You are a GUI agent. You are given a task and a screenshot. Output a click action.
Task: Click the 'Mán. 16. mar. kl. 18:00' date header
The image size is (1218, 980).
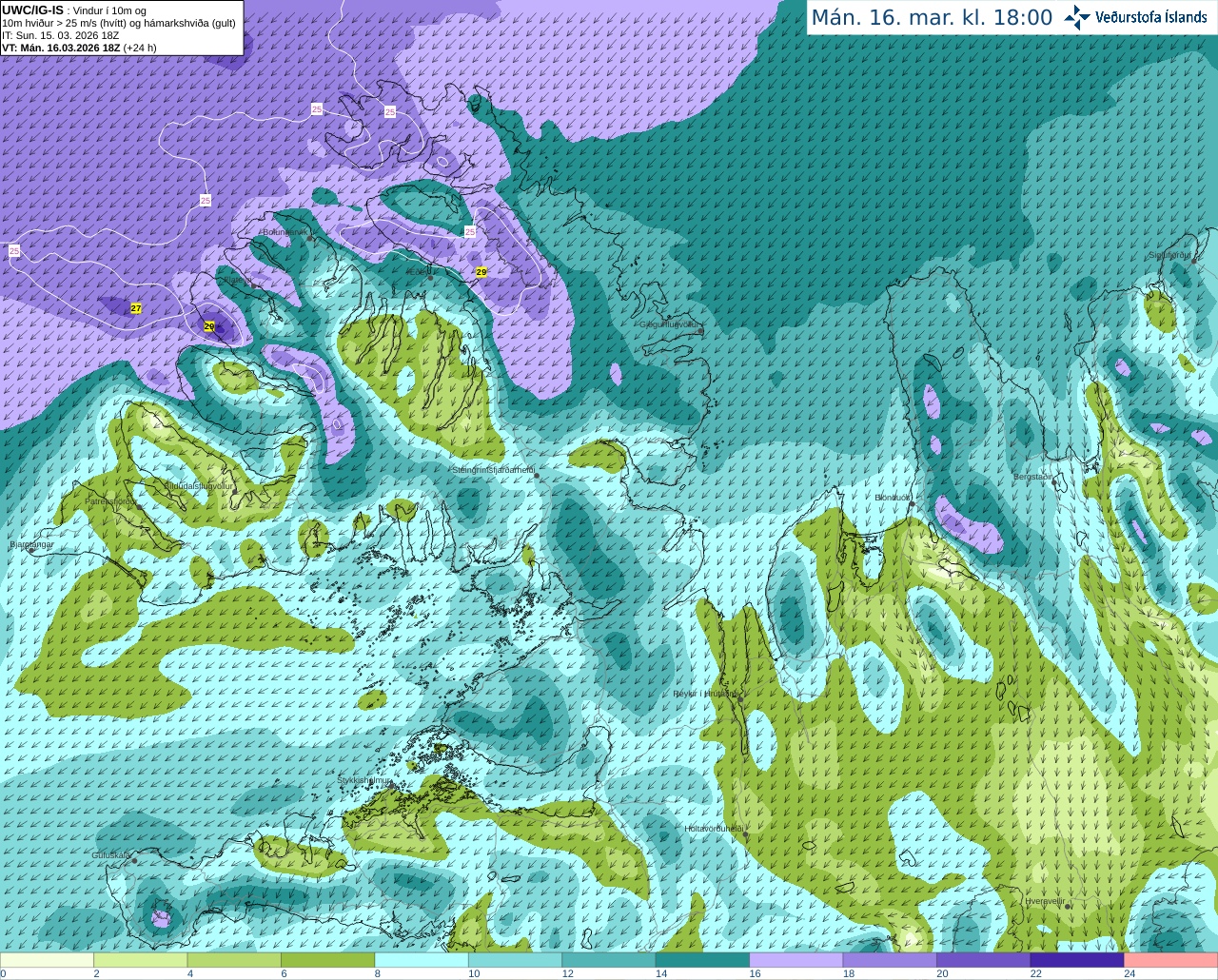click(x=932, y=18)
